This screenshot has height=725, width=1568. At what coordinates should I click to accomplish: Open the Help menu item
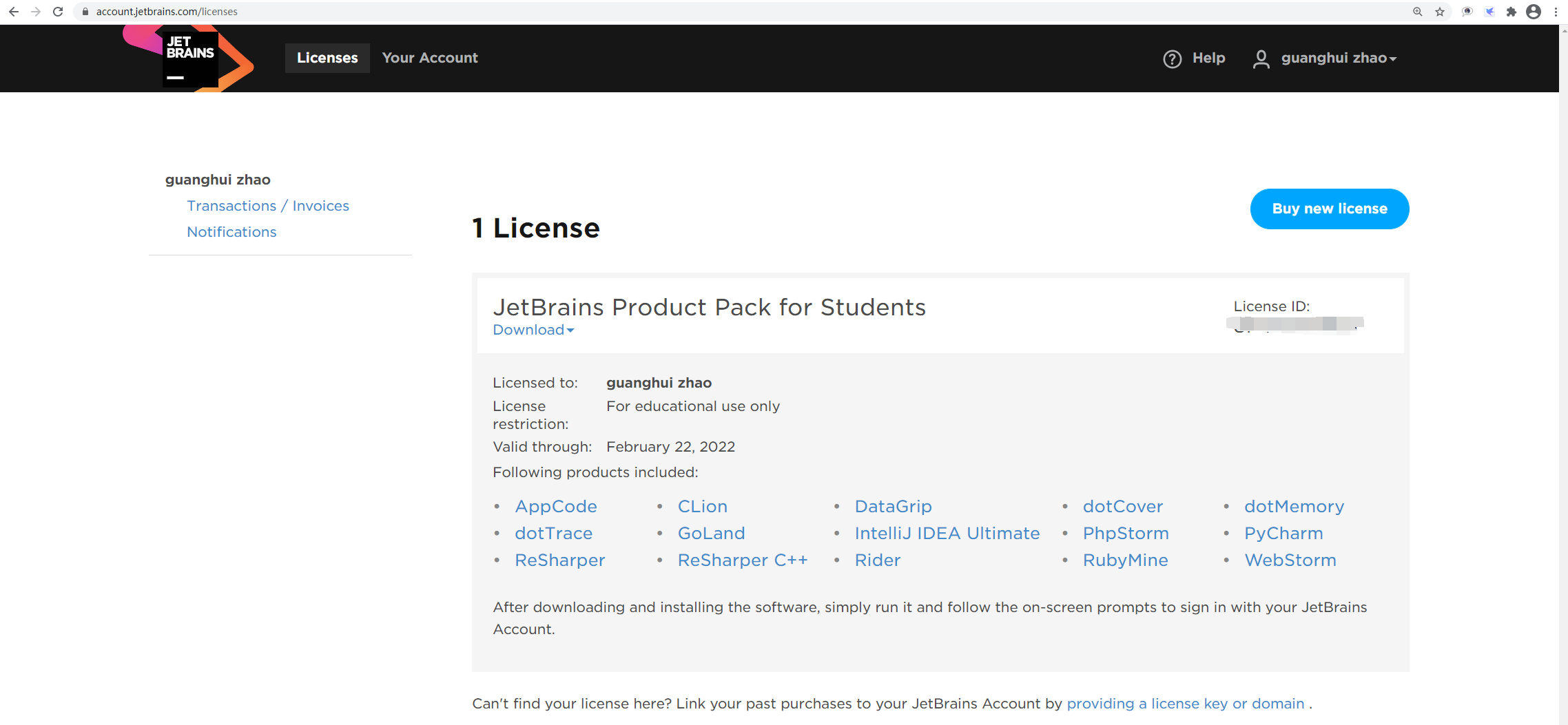(x=1208, y=58)
